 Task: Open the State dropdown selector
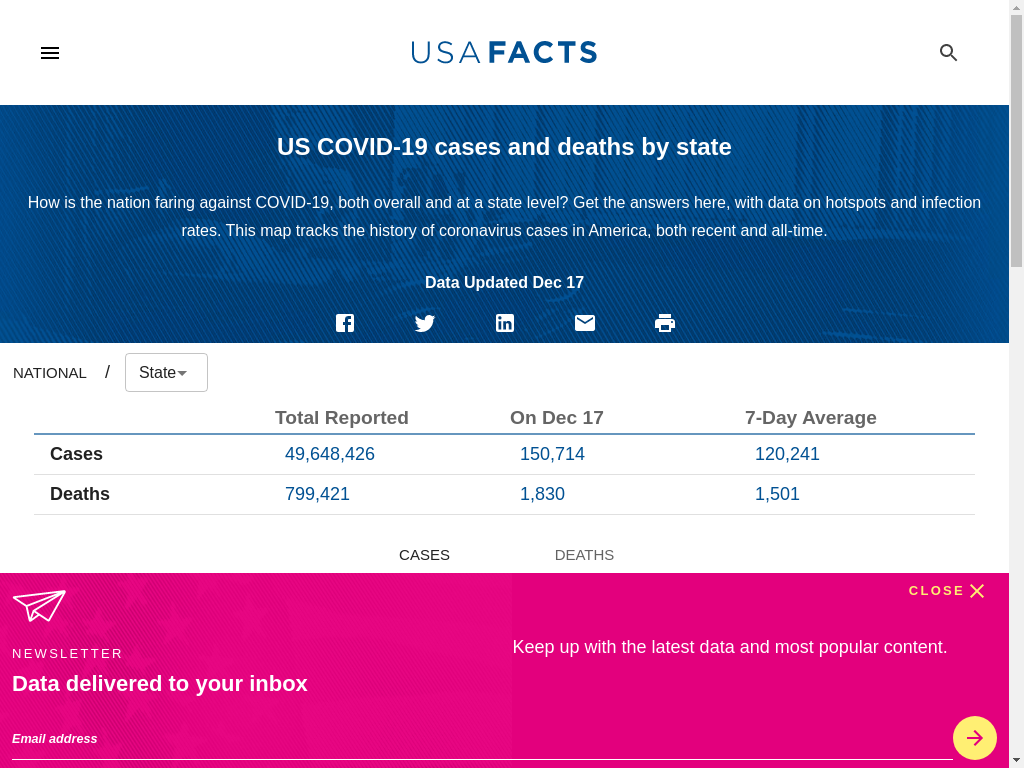166,373
